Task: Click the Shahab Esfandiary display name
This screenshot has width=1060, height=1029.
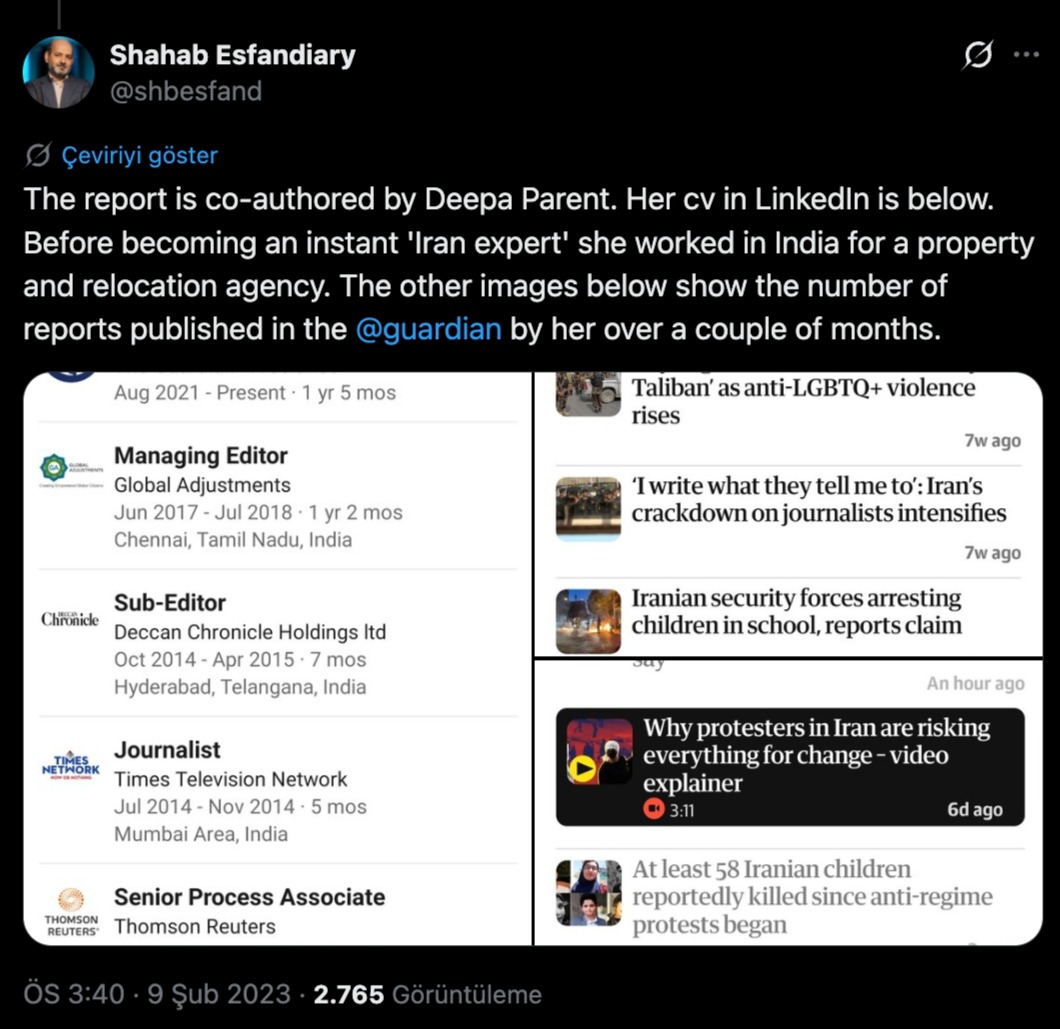Action: [x=232, y=55]
